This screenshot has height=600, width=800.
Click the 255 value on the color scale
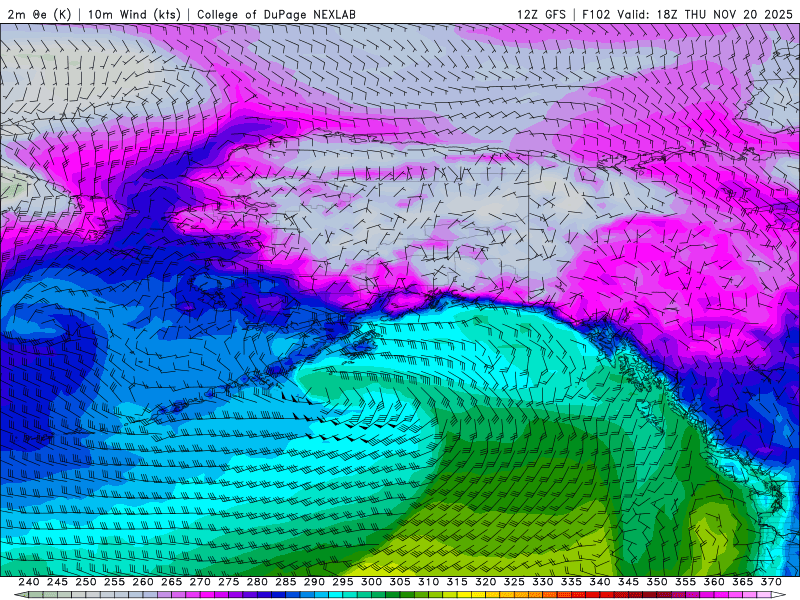pos(115,582)
